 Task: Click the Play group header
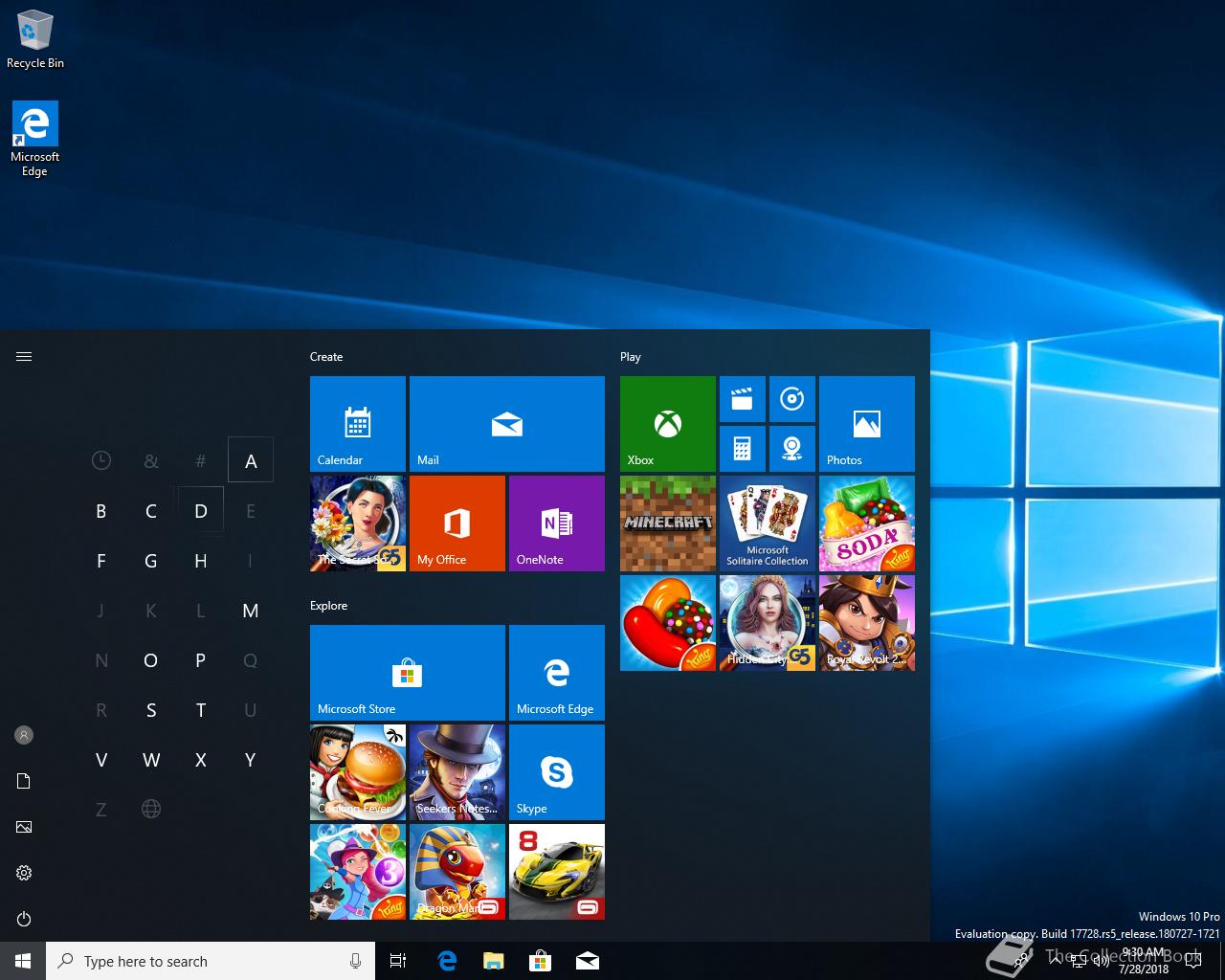[x=631, y=357]
